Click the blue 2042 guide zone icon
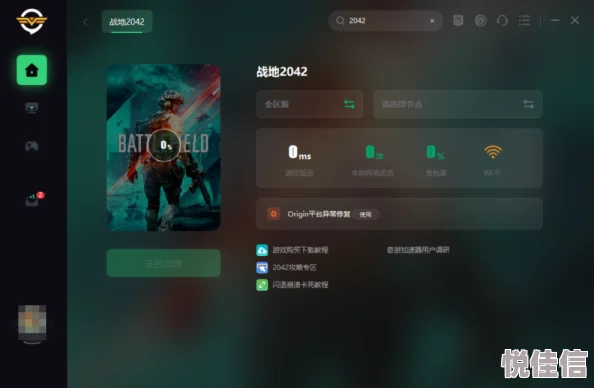 click(262, 268)
